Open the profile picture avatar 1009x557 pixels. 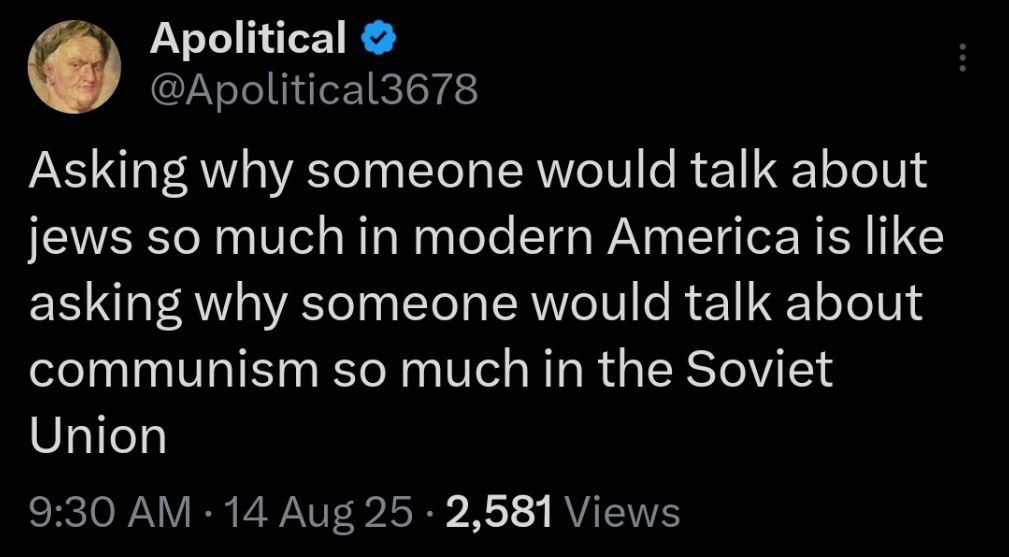click(x=73, y=66)
